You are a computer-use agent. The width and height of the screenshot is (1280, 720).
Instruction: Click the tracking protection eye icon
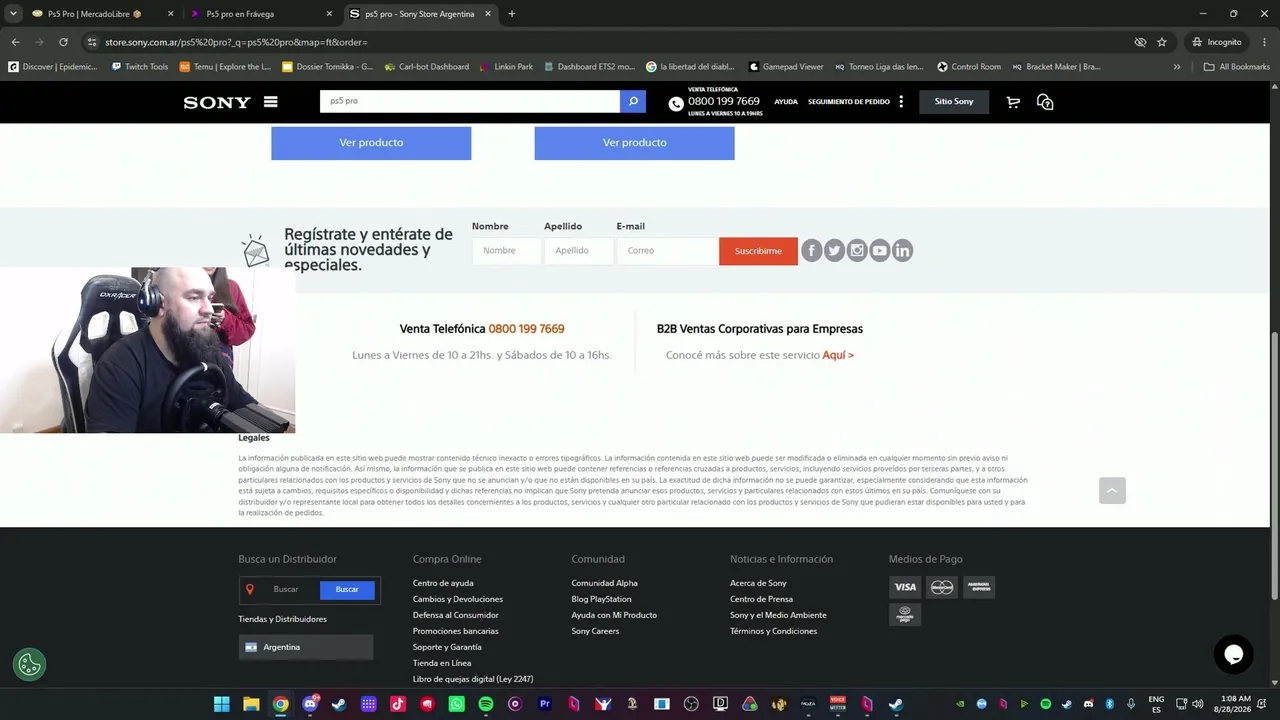click(1140, 42)
